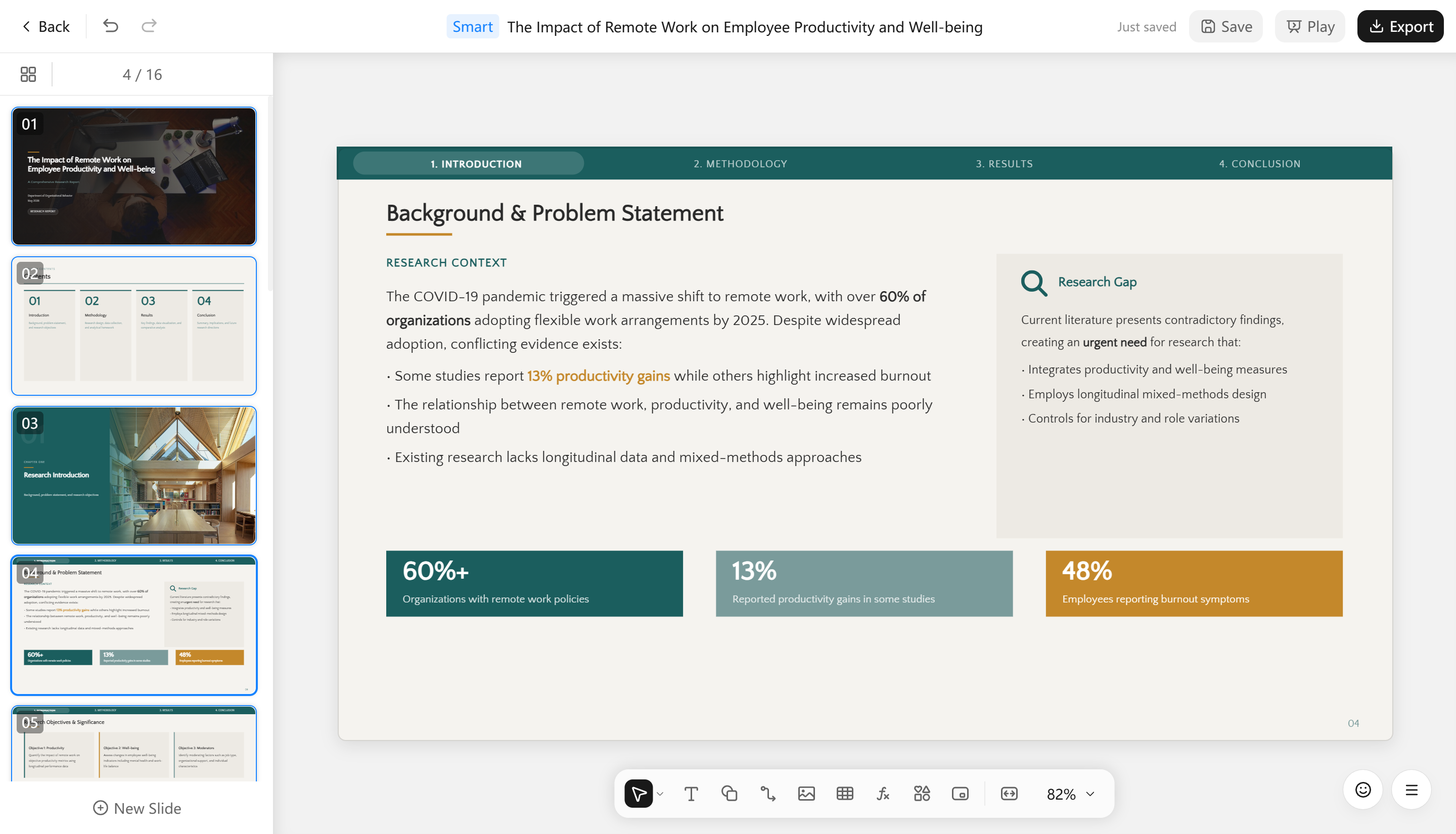Expand the pointer tool options arrow
The image size is (1456, 834).
(660, 794)
